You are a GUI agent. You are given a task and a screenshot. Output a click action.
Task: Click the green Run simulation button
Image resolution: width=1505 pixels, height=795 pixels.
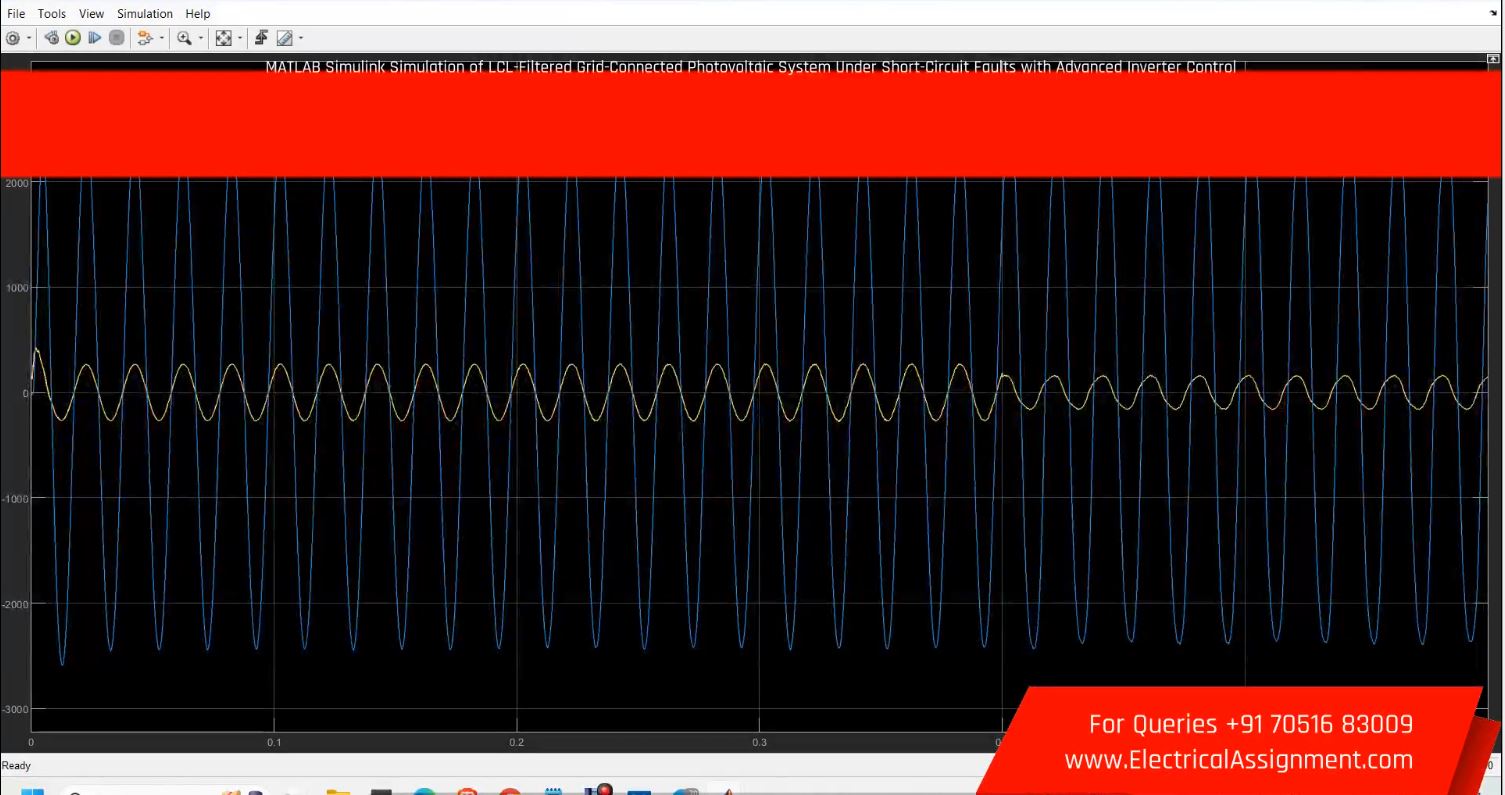click(x=73, y=38)
